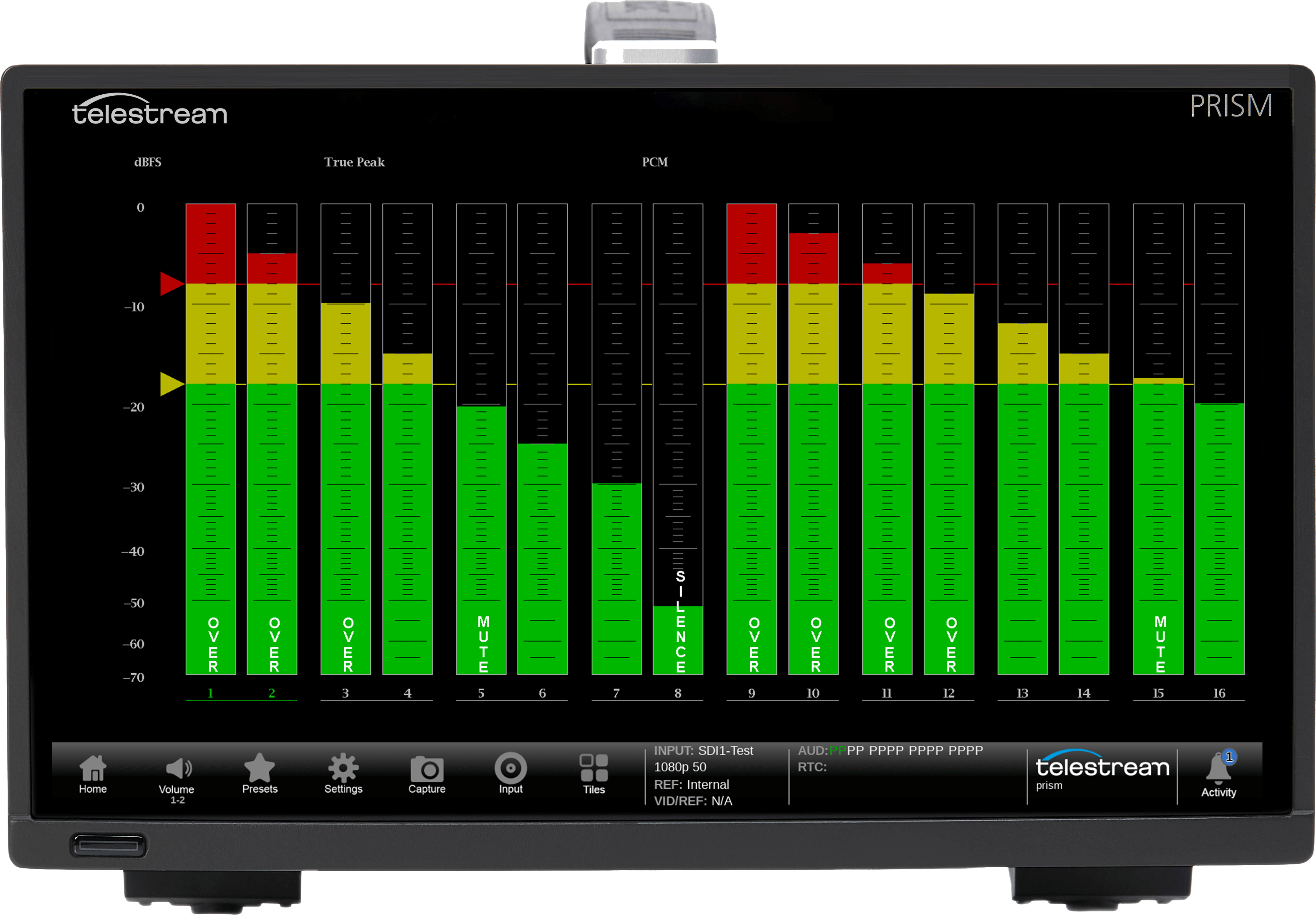This screenshot has height=915, width=1316.
Task: Click the red triangle threshold marker
Action: (172, 284)
